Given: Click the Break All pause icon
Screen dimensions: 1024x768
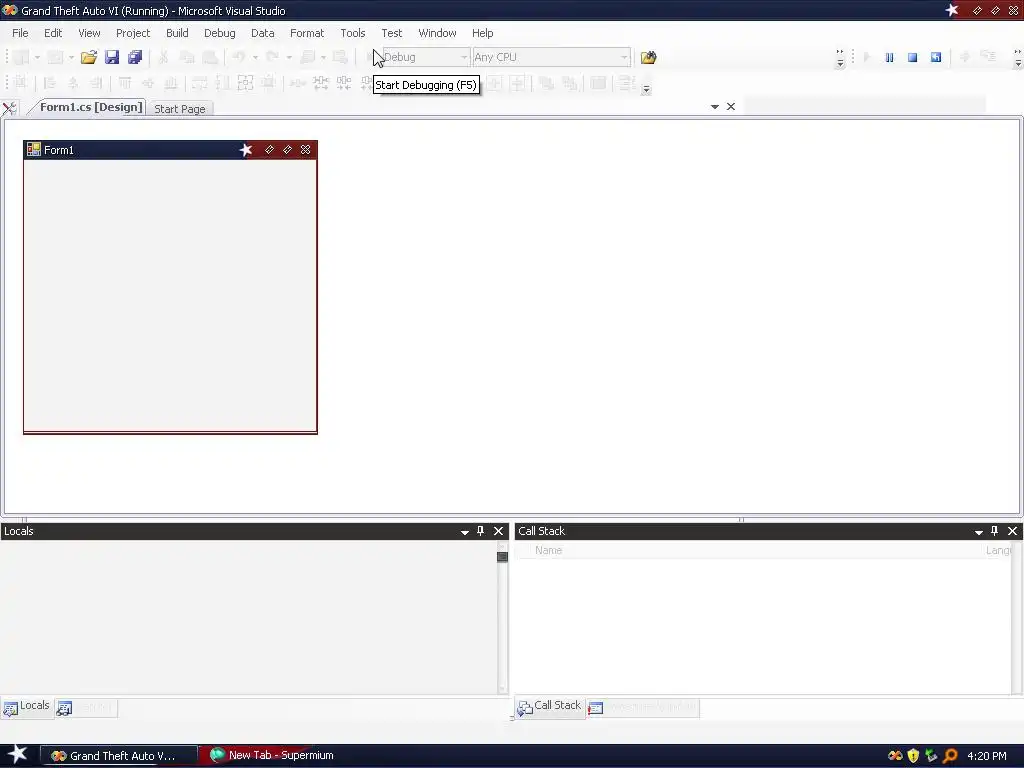Looking at the screenshot, I should point(889,57).
